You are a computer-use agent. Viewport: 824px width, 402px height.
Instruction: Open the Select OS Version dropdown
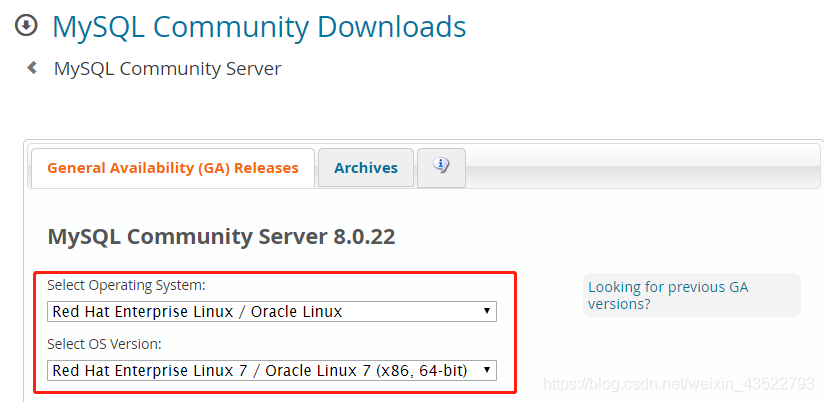[270, 370]
